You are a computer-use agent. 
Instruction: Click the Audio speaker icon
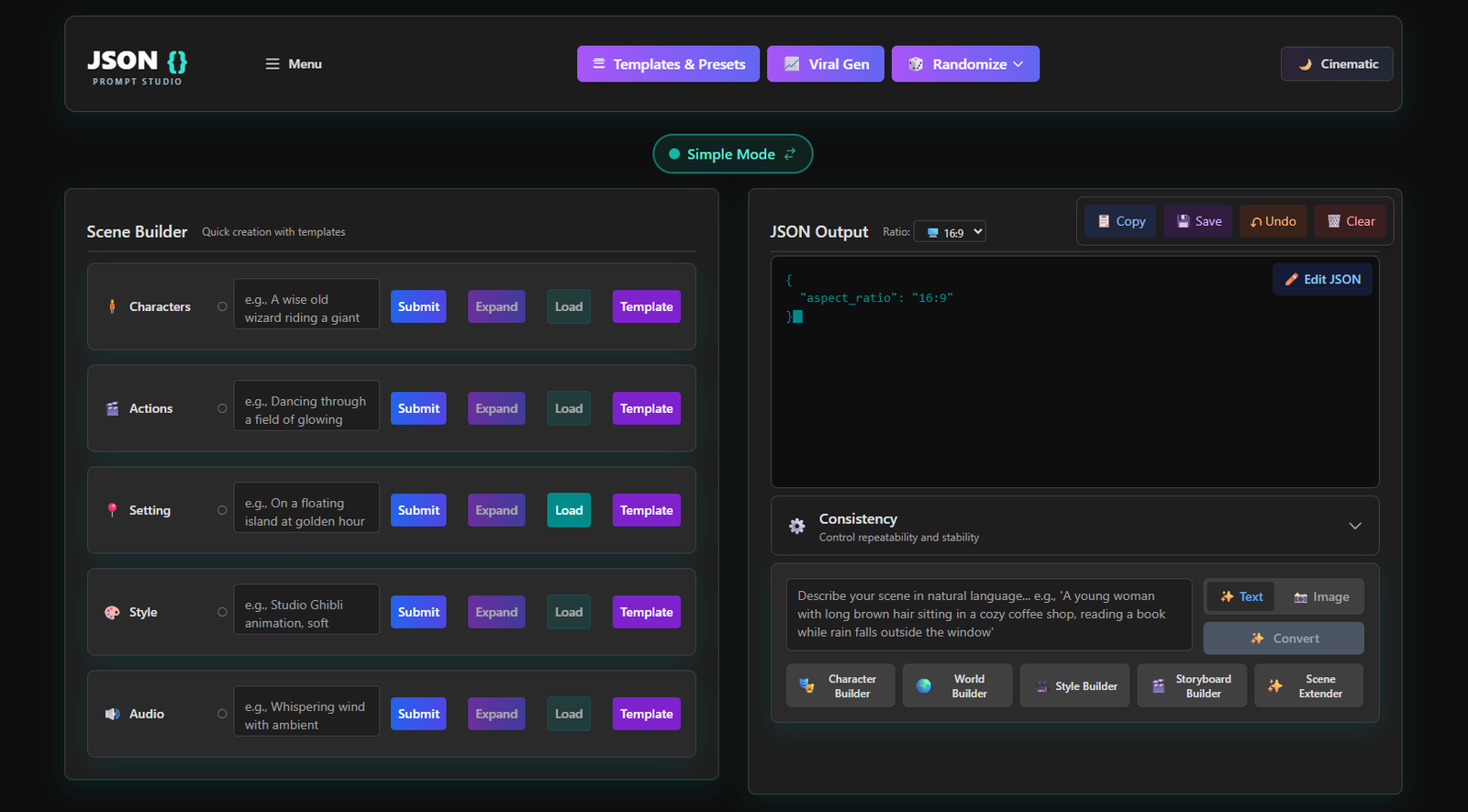[112, 714]
